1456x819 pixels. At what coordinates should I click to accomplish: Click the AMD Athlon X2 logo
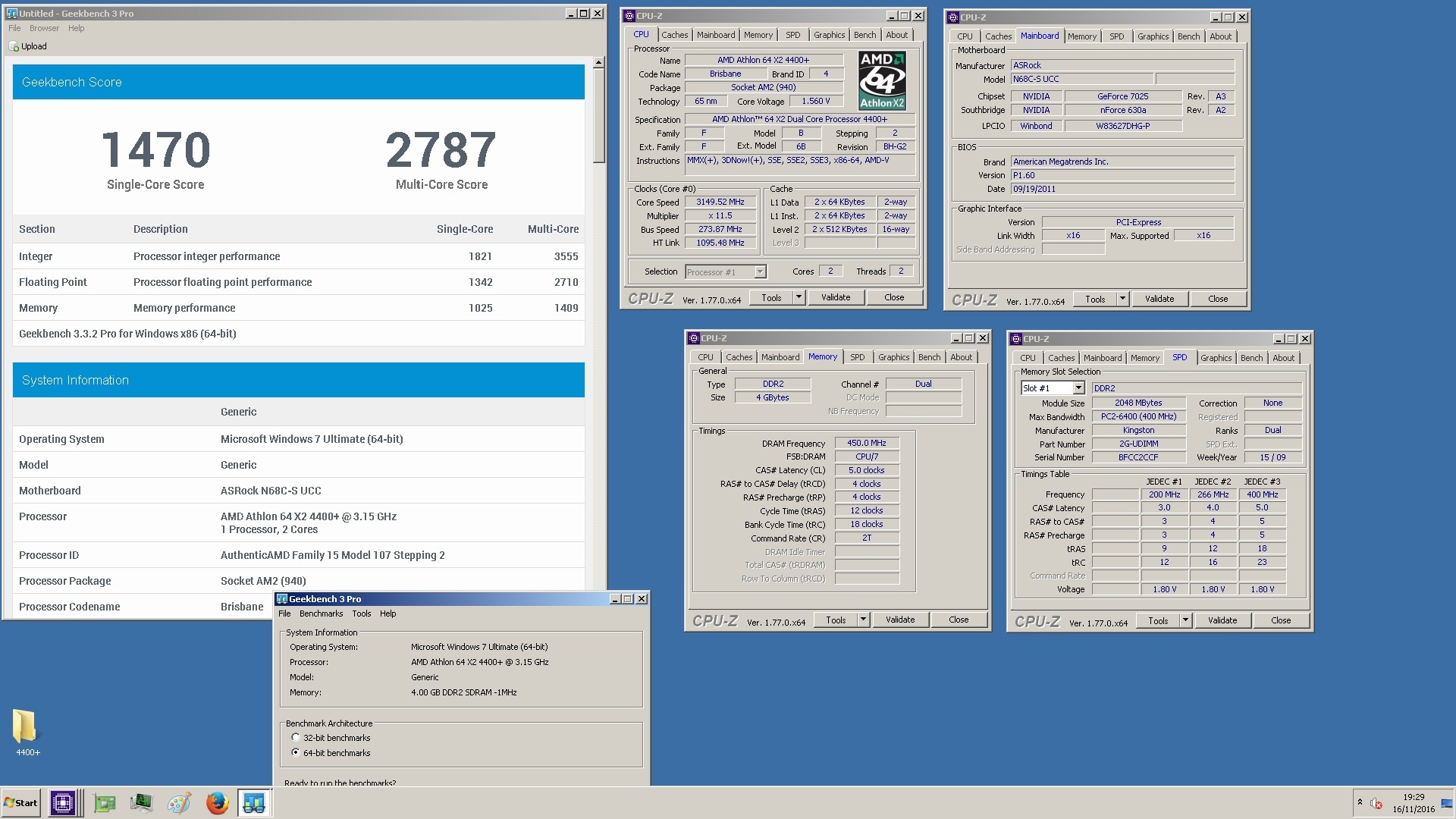coord(882,80)
